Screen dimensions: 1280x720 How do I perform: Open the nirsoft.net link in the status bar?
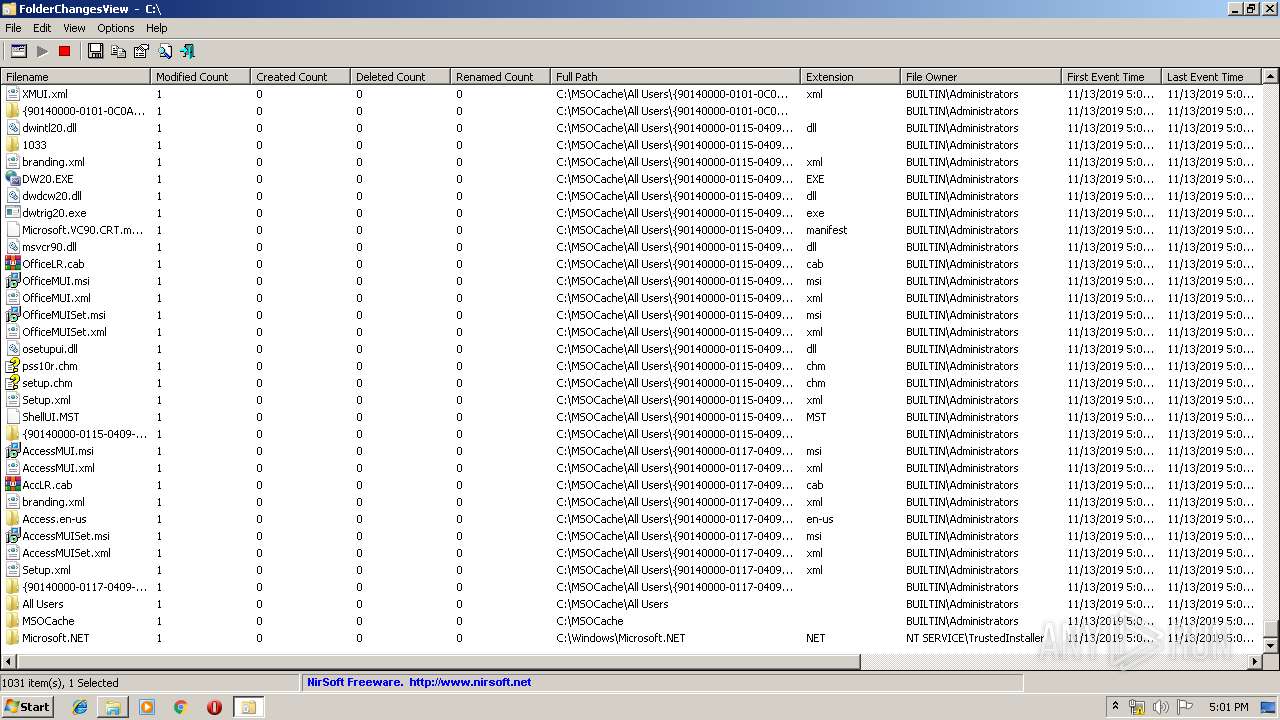[x=469, y=682]
